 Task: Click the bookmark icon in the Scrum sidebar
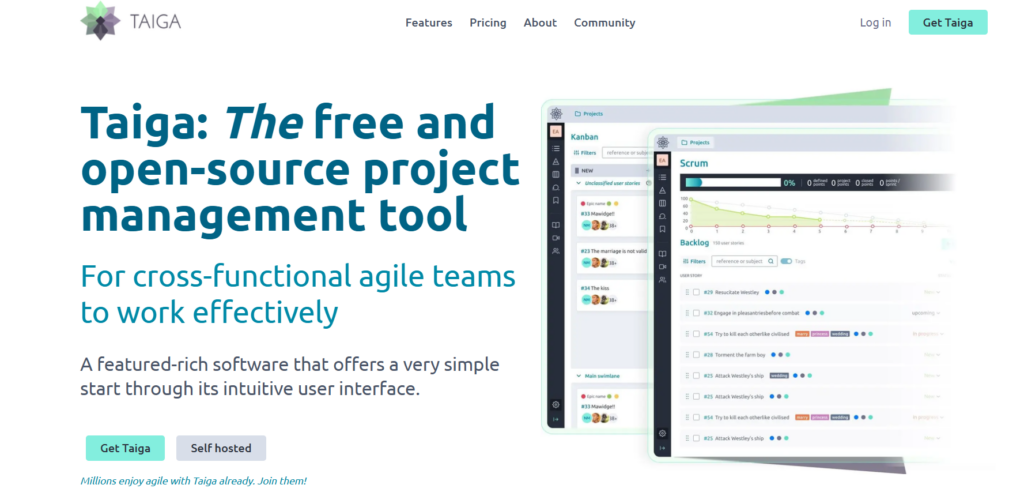tap(662, 229)
